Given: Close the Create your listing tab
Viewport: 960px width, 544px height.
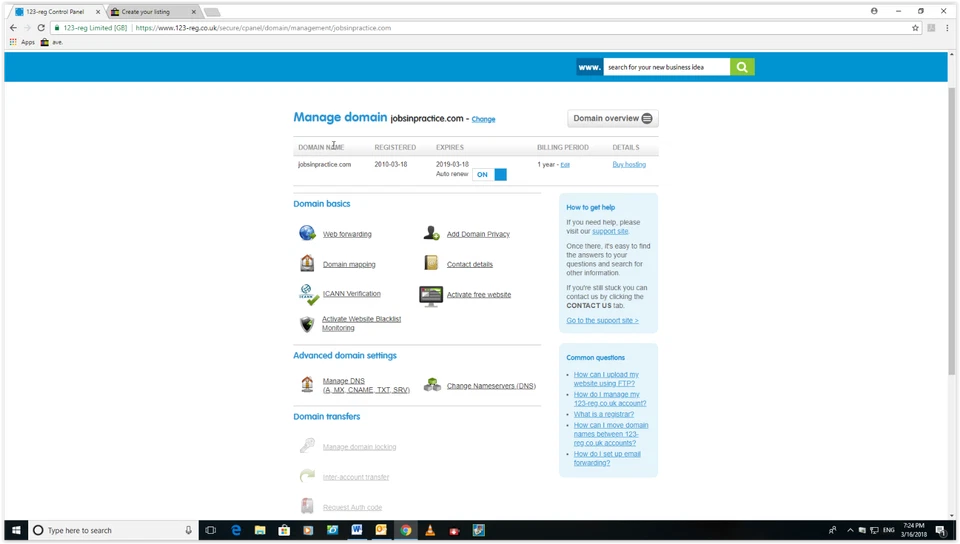Looking at the screenshot, I should point(193,12).
